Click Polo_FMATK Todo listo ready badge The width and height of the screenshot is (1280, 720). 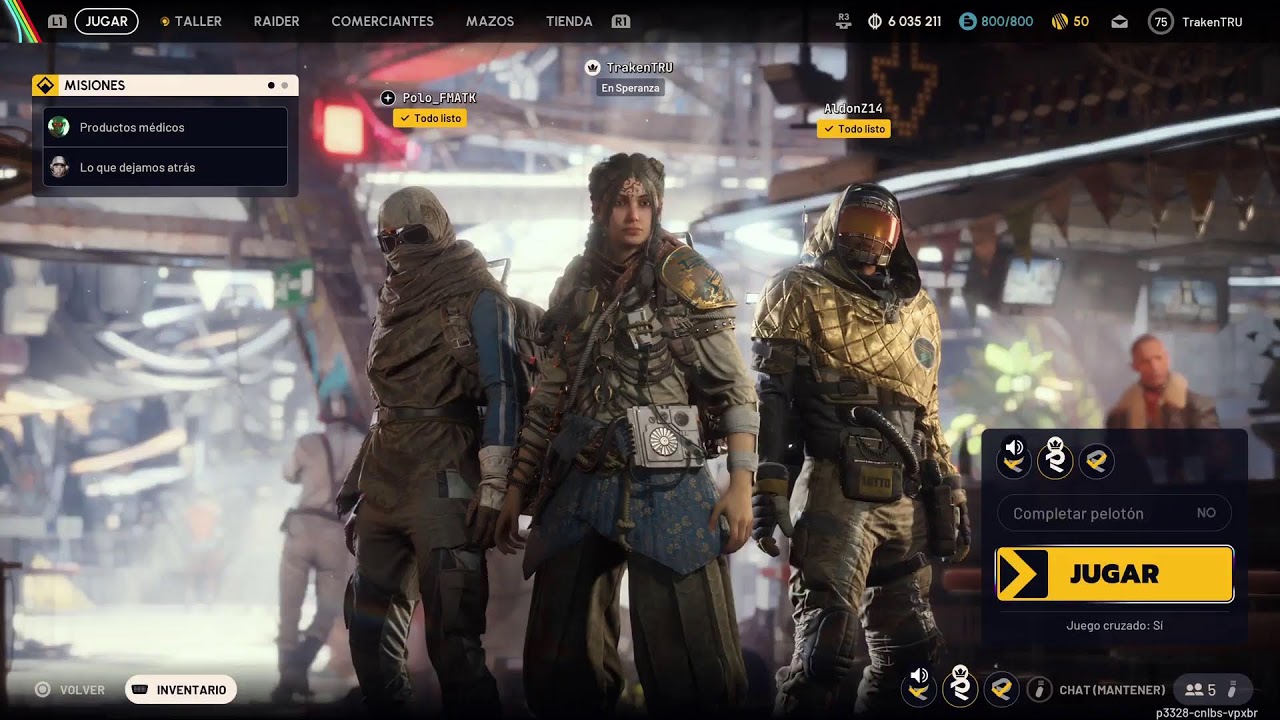(430, 118)
